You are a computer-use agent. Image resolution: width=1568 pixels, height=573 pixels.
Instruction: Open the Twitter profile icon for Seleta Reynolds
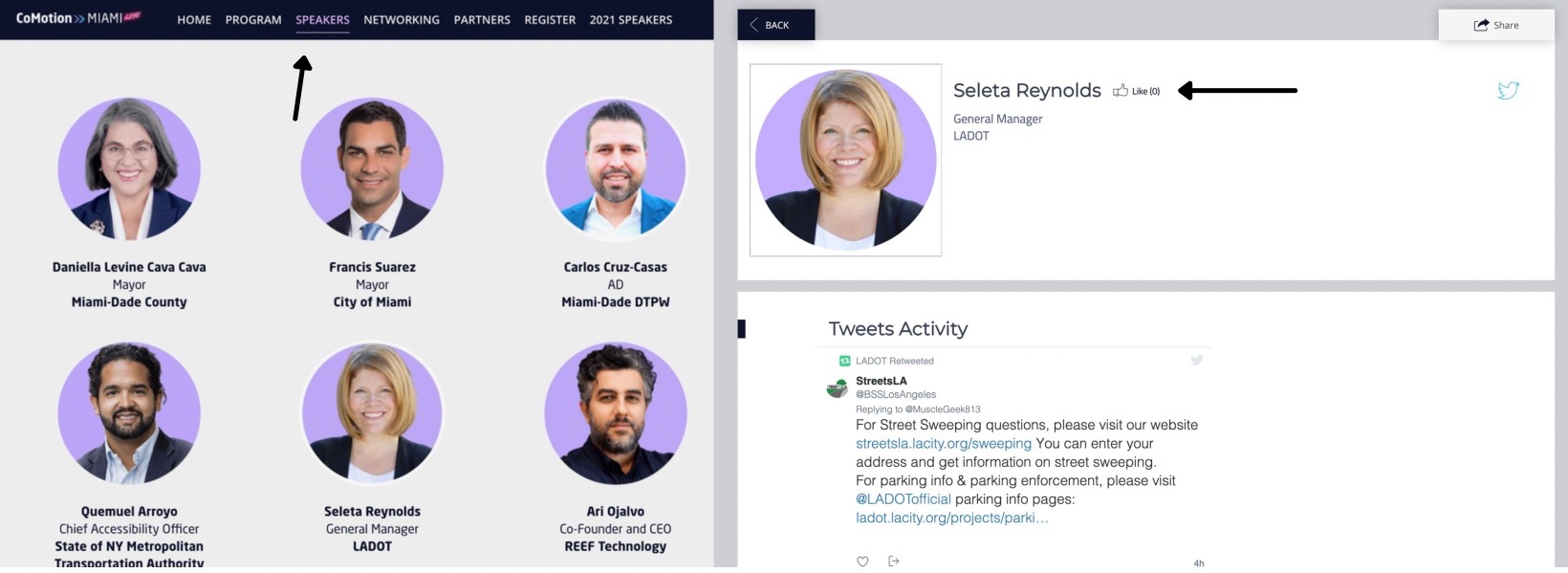click(1508, 90)
